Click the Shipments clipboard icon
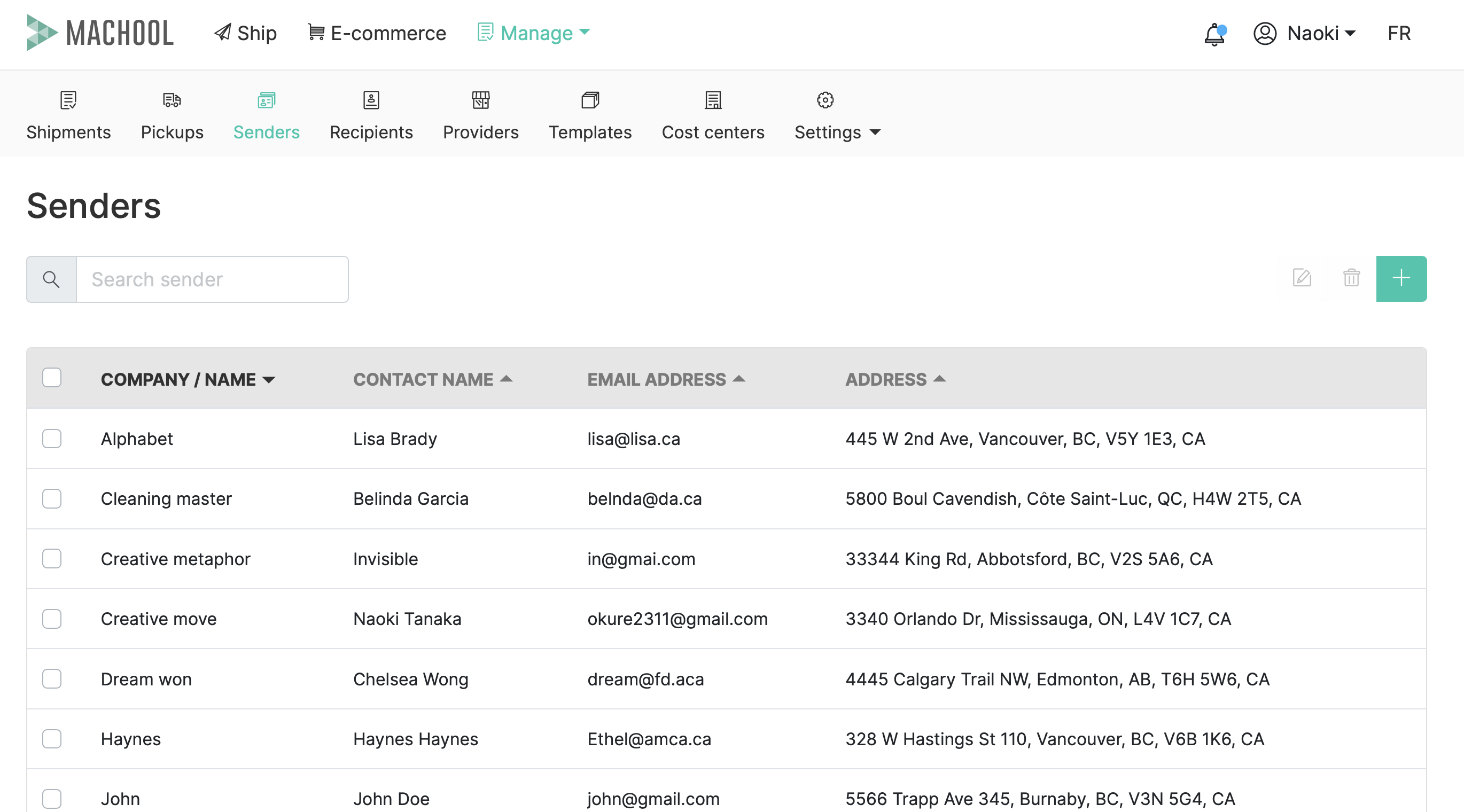 68,100
